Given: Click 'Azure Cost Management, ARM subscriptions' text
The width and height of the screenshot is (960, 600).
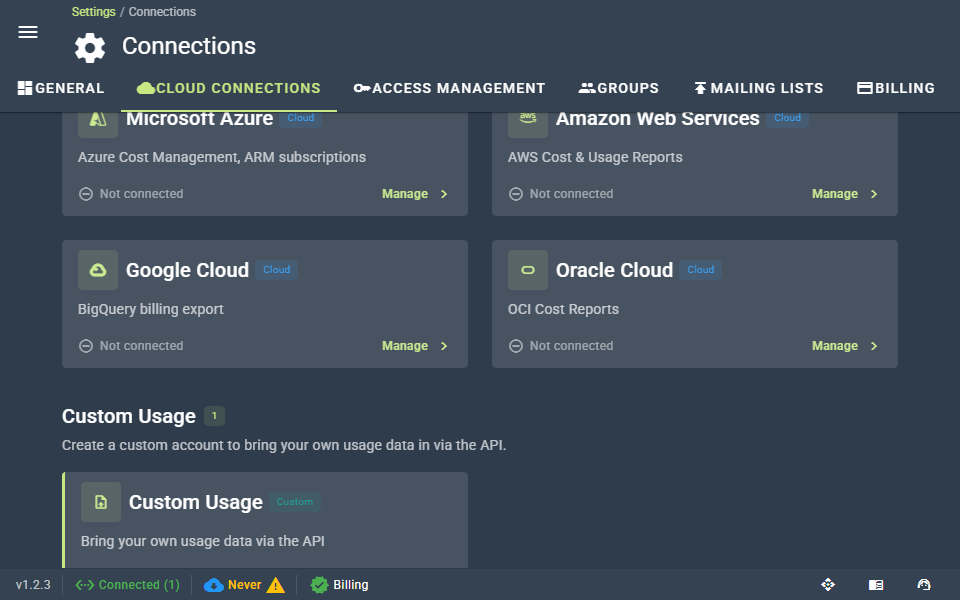Looking at the screenshot, I should [222, 157].
